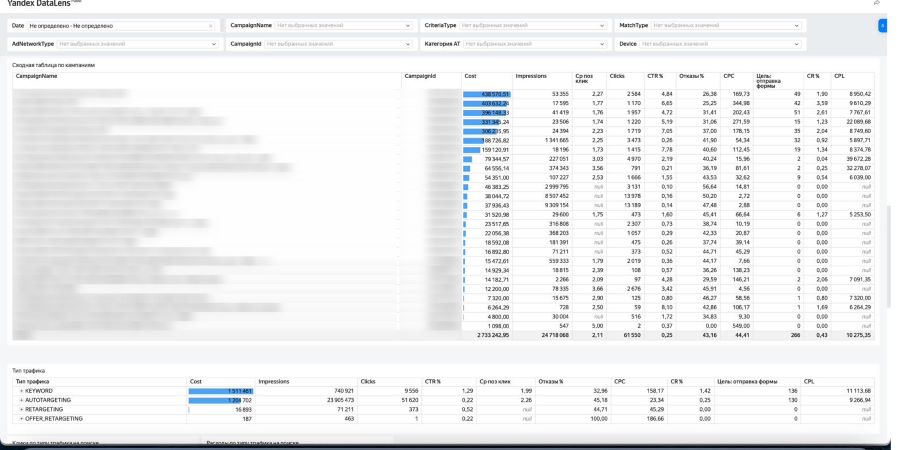Sort traffic type table by CPL header
The image size is (900, 450).
pyautogui.click(x=808, y=381)
